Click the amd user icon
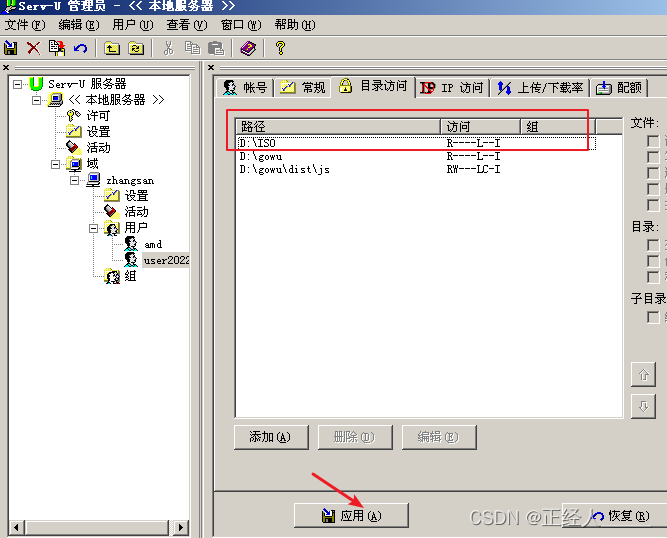667x538 pixels. click(x=131, y=244)
